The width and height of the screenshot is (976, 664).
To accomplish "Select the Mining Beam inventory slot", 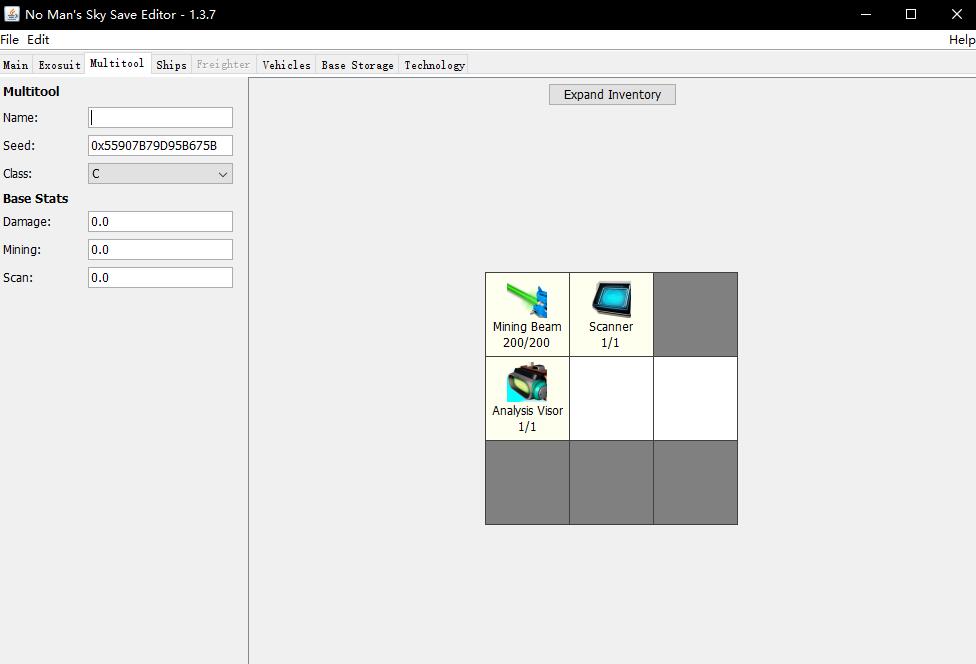I will [x=527, y=314].
